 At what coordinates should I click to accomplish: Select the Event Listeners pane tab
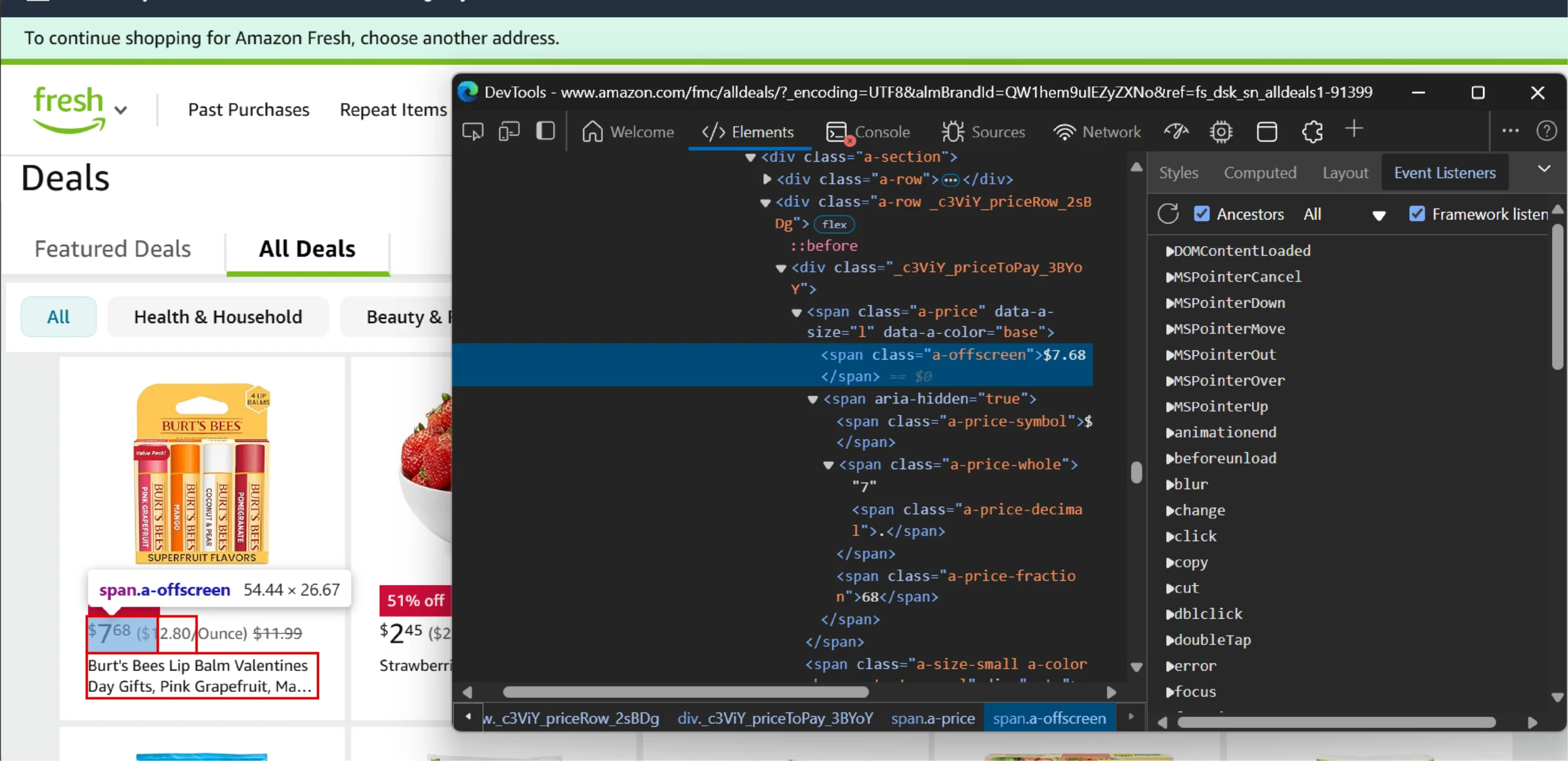point(1445,173)
